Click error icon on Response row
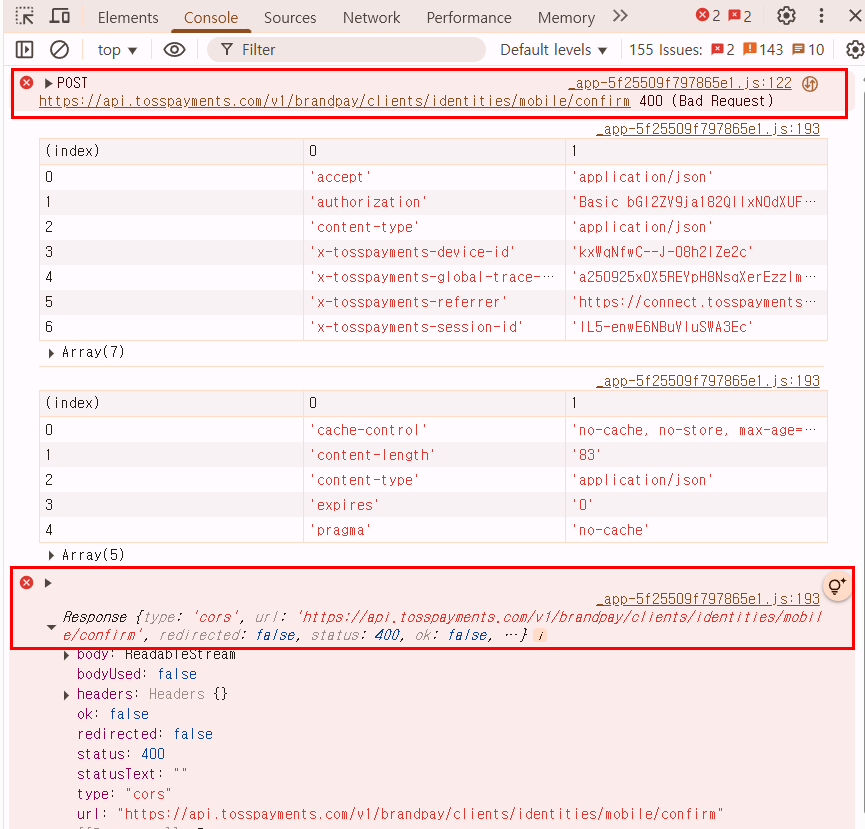 (26, 582)
